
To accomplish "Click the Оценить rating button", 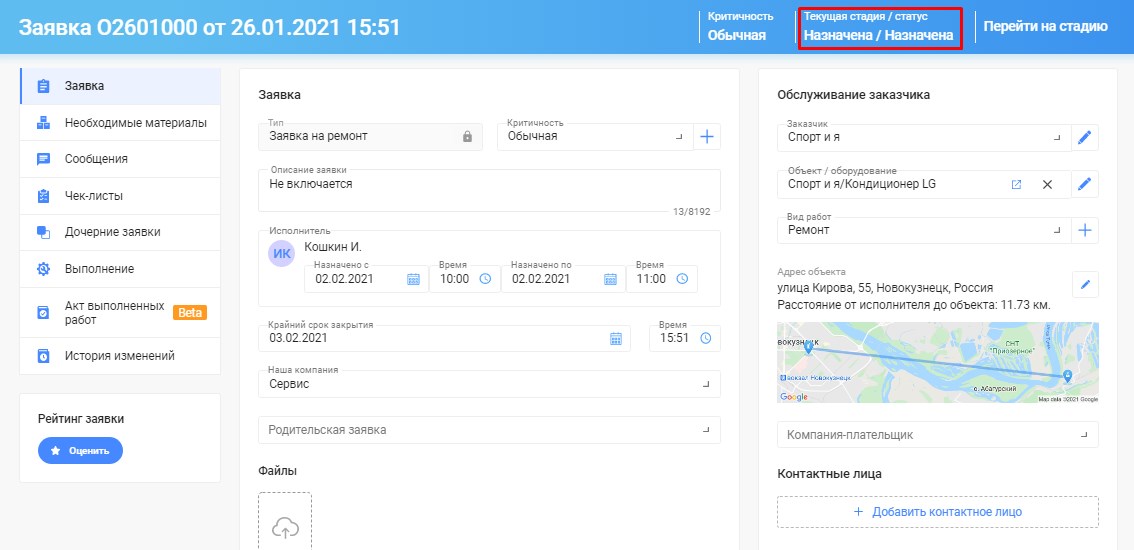I will click(80, 451).
